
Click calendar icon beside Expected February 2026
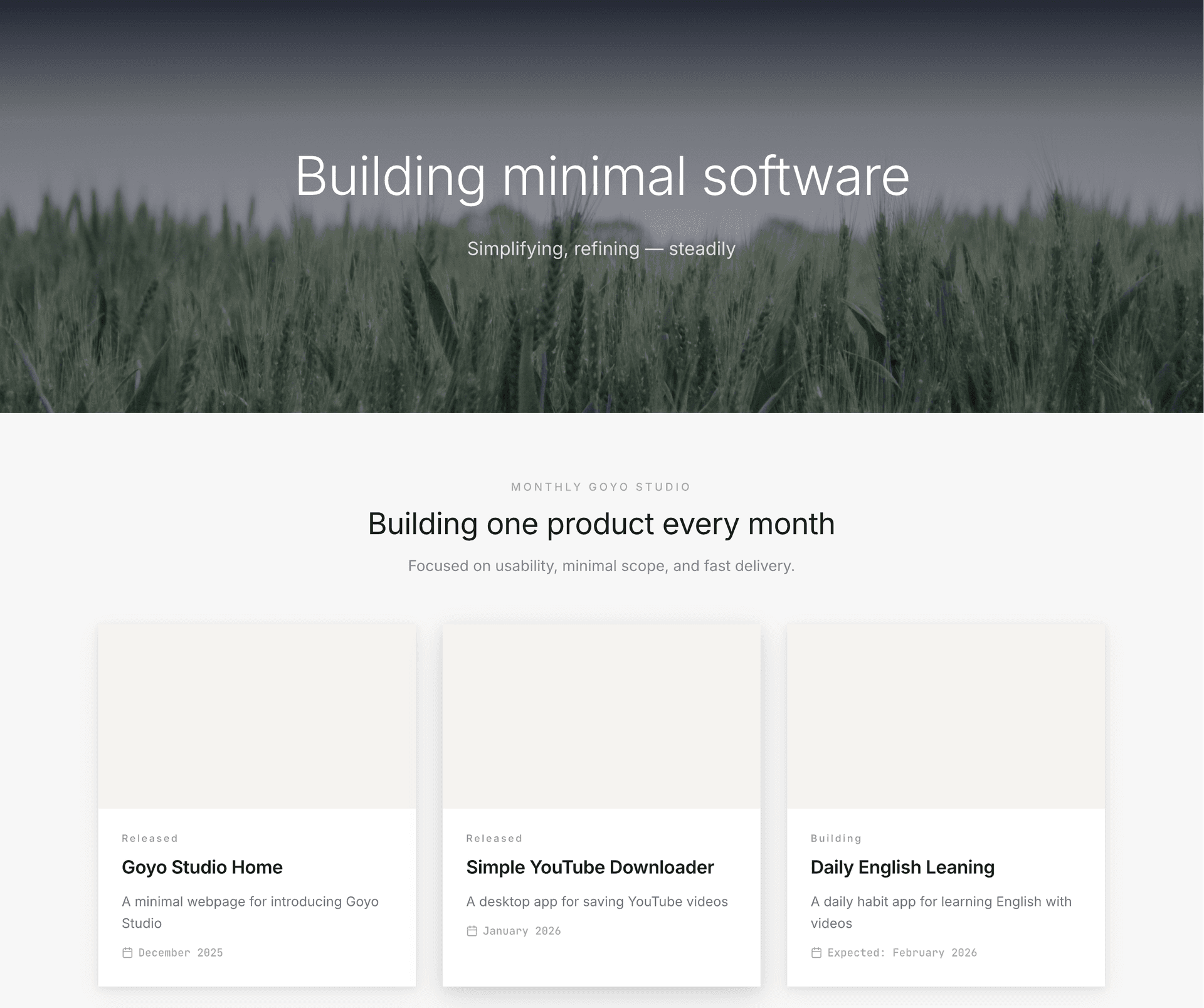coord(816,953)
